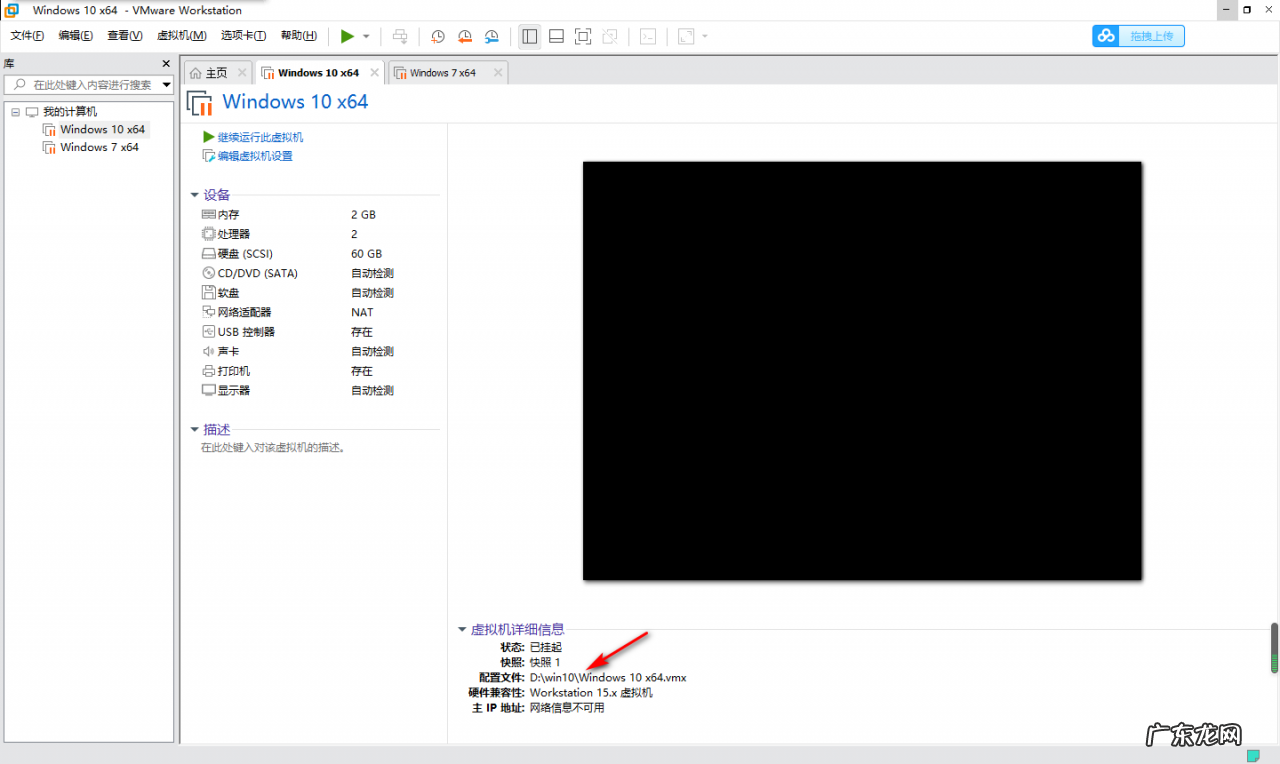
Task: Collapse the 设备 (Devices) section
Action: click(x=194, y=195)
